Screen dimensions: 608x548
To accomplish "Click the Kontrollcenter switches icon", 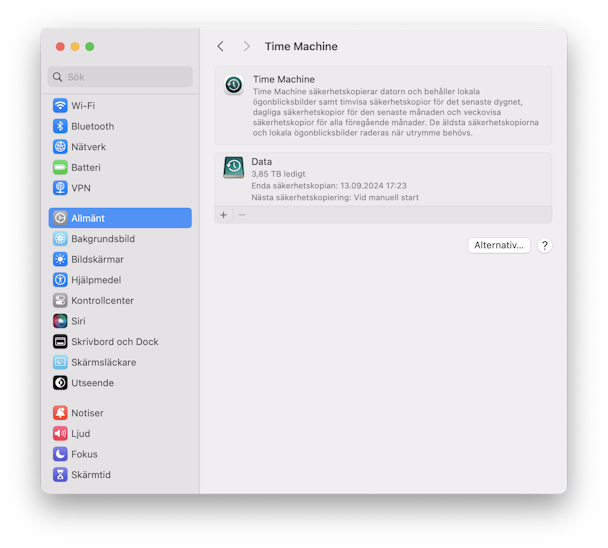I will point(60,300).
